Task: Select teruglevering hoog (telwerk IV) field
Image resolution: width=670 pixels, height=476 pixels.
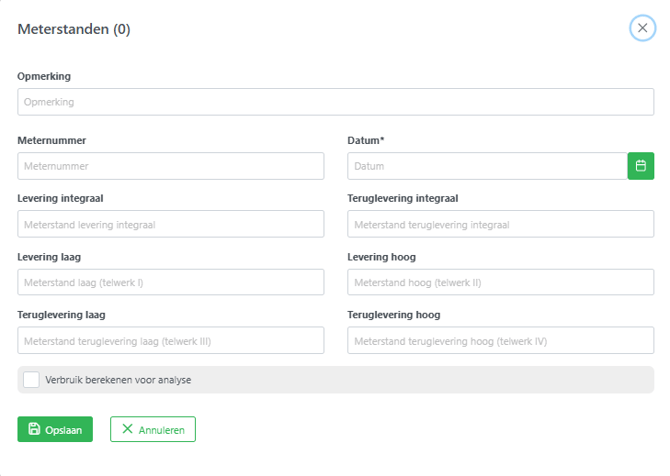Action: 500,341
